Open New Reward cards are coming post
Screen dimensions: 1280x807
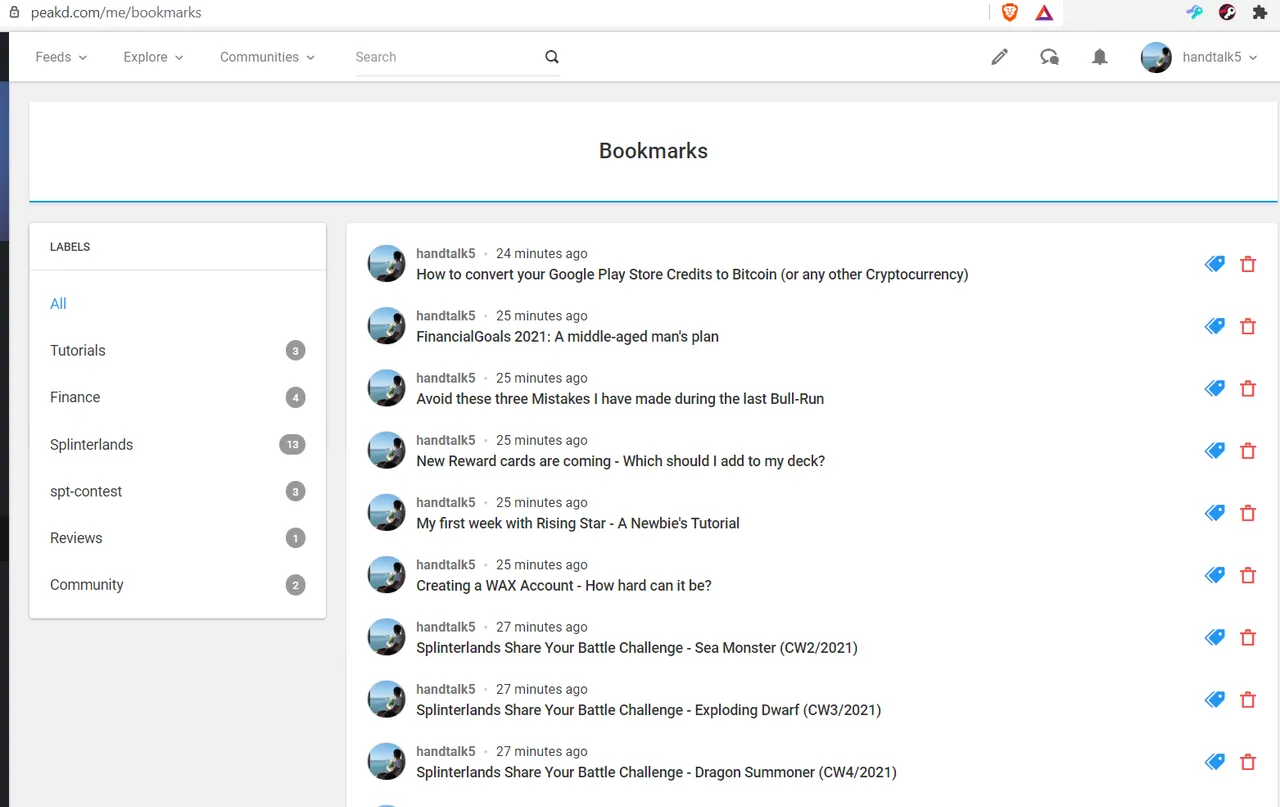[620, 461]
